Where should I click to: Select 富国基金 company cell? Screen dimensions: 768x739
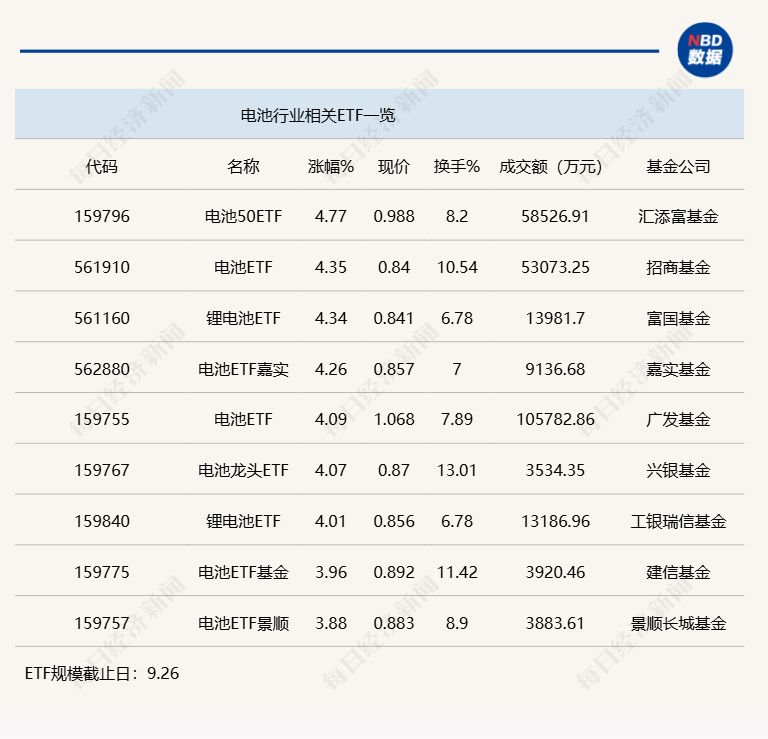point(678,318)
